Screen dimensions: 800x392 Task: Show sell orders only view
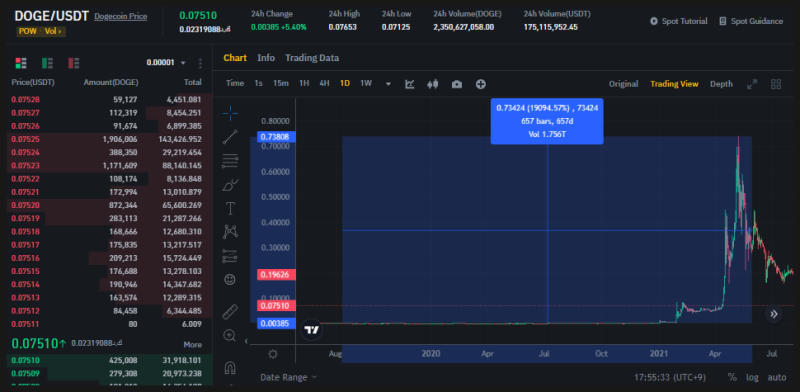74,63
